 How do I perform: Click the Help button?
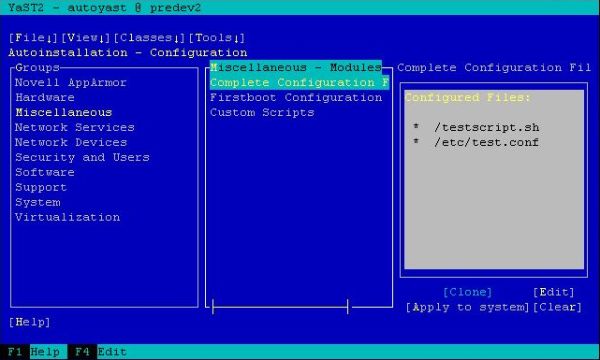(x=29, y=322)
